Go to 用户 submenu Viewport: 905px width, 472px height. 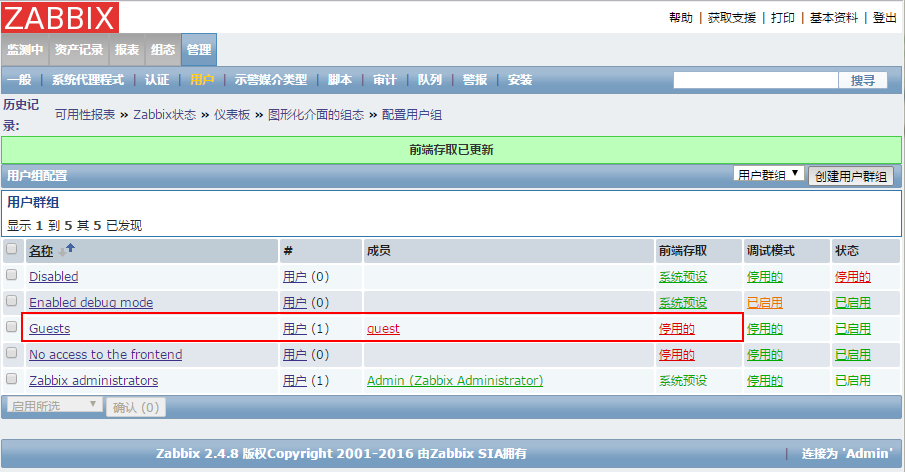coord(202,80)
